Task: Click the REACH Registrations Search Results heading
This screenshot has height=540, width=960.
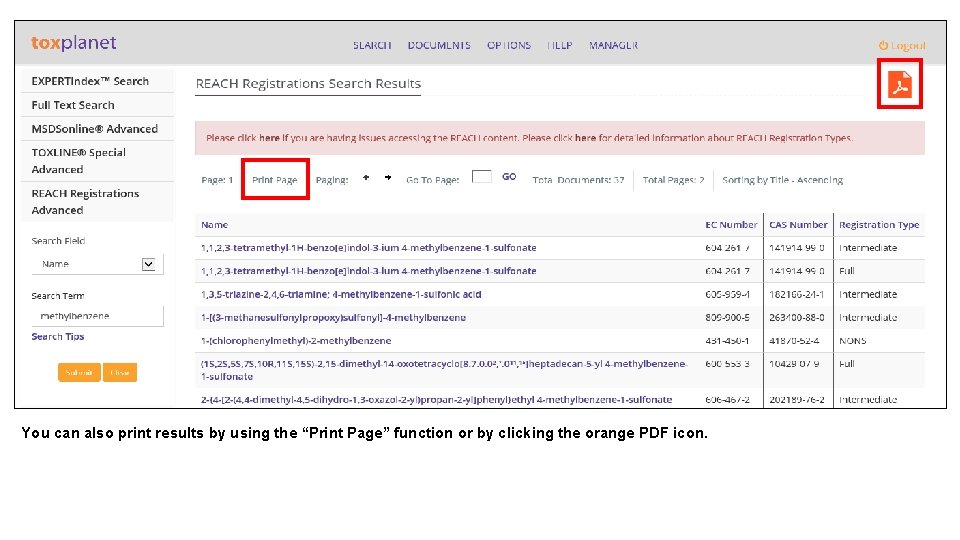Action: [x=308, y=83]
